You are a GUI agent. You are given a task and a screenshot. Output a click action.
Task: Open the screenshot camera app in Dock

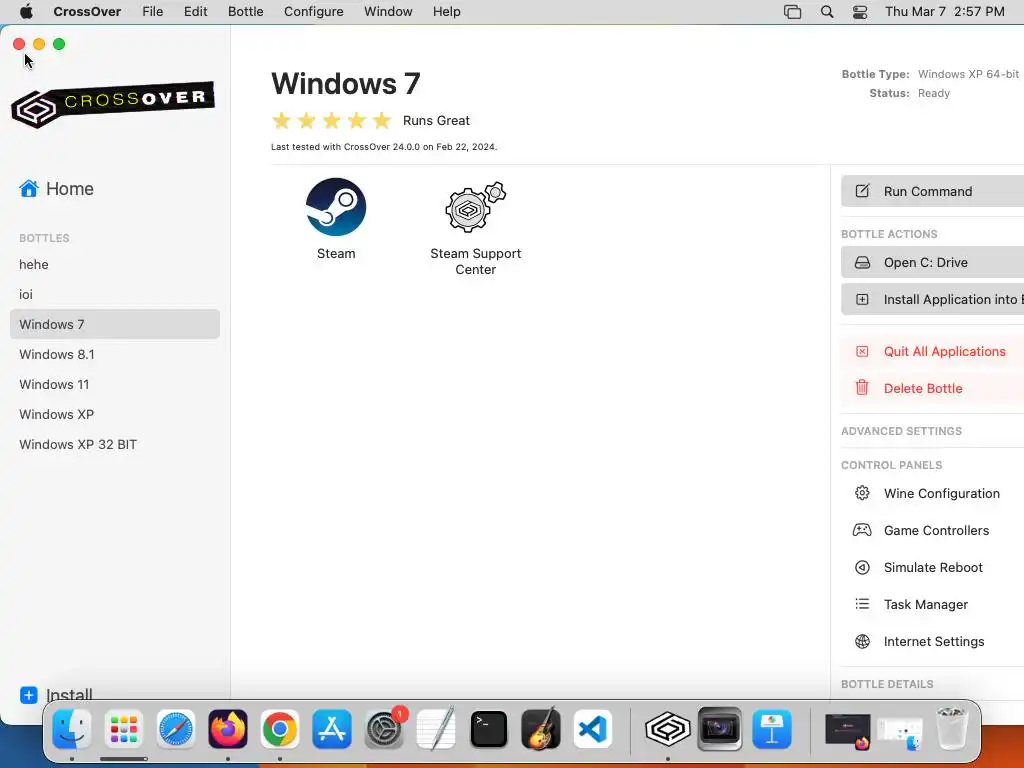(720, 729)
